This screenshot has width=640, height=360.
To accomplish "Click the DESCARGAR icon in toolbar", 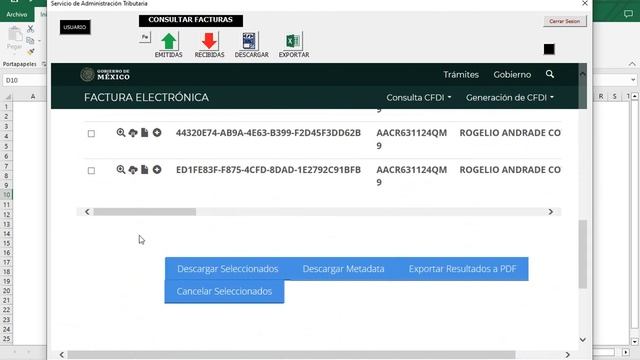I will coord(249,42).
